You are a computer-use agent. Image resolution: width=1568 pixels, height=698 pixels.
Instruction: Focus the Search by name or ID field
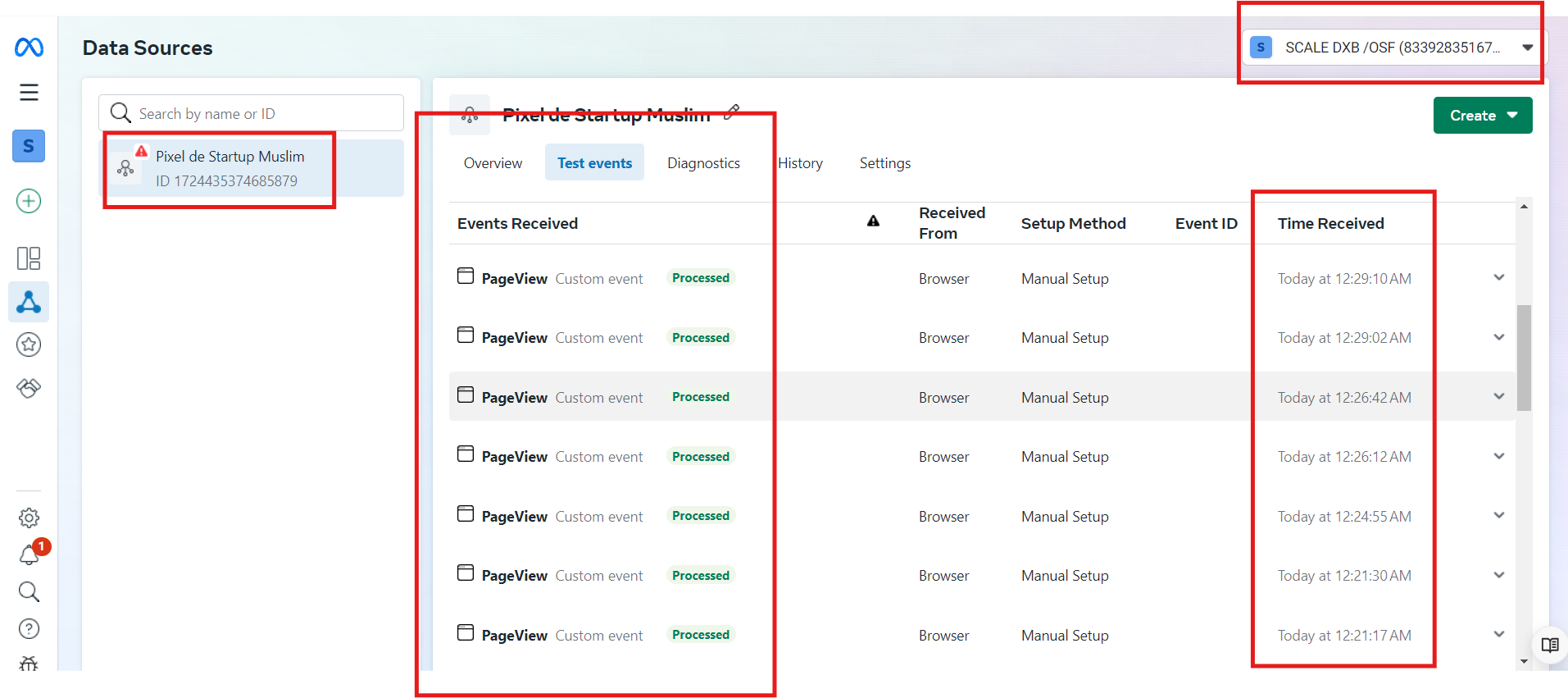(x=252, y=113)
